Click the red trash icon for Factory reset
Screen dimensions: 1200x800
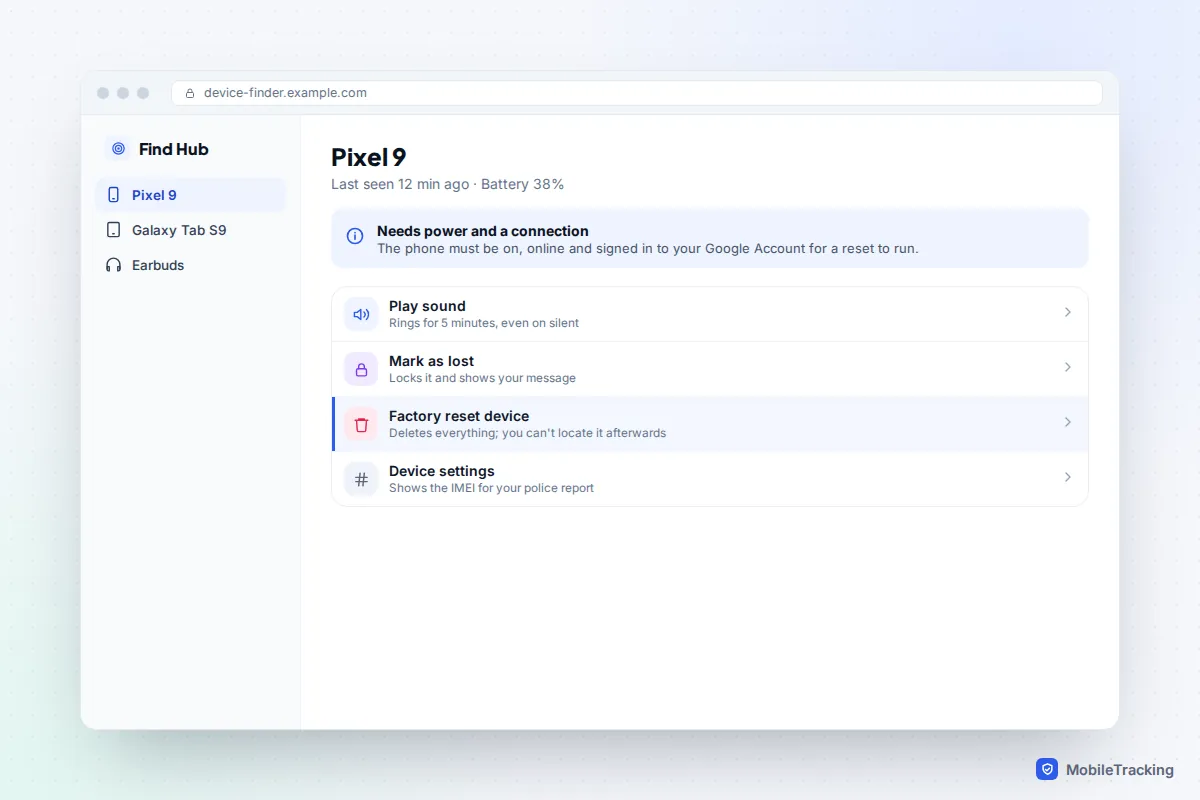coord(361,424)
